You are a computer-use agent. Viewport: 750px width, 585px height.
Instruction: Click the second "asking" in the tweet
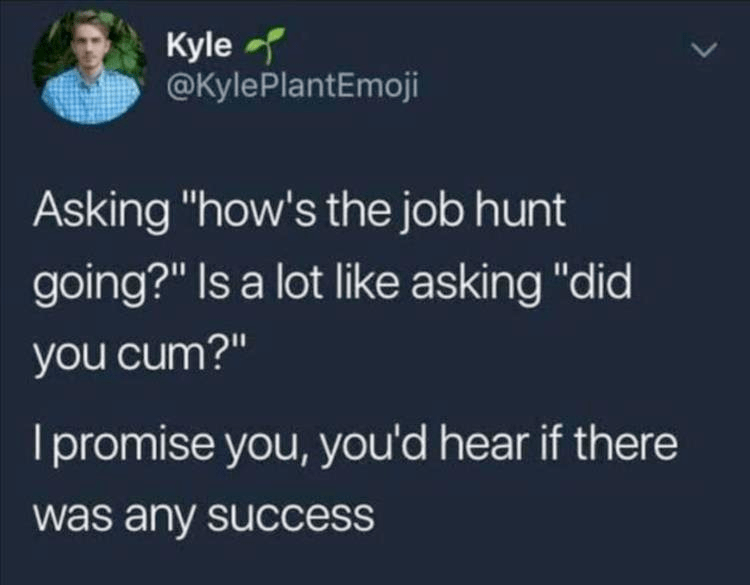pos(476,284)
